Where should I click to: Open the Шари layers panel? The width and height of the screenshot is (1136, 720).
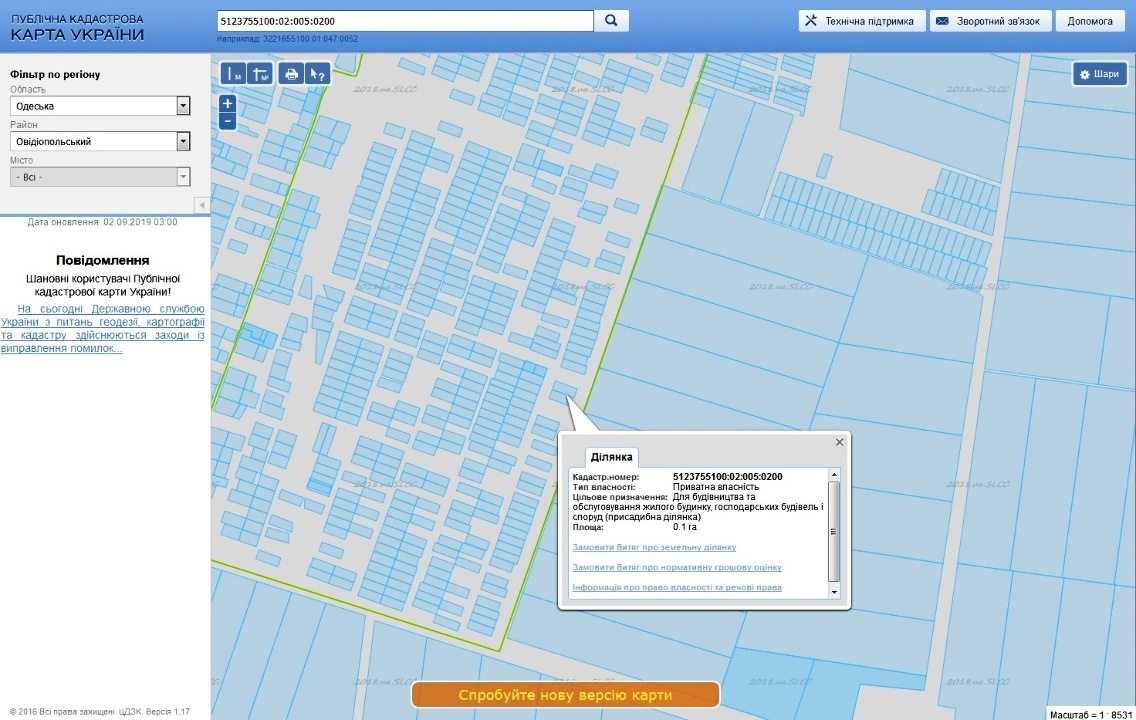(x=1100, y=74)
